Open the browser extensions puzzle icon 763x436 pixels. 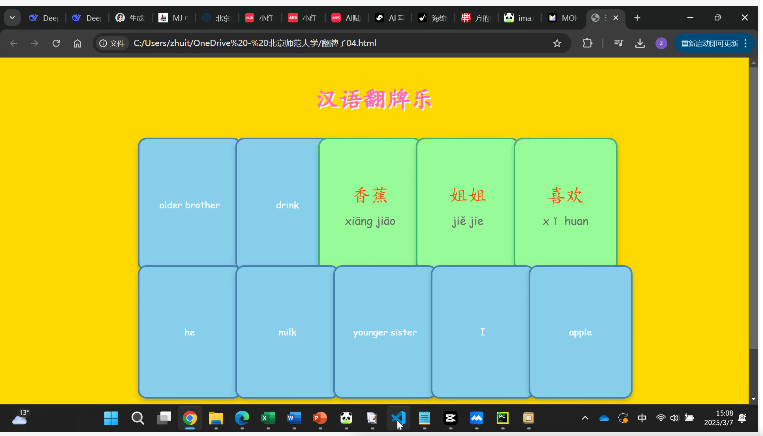[587, 43]
